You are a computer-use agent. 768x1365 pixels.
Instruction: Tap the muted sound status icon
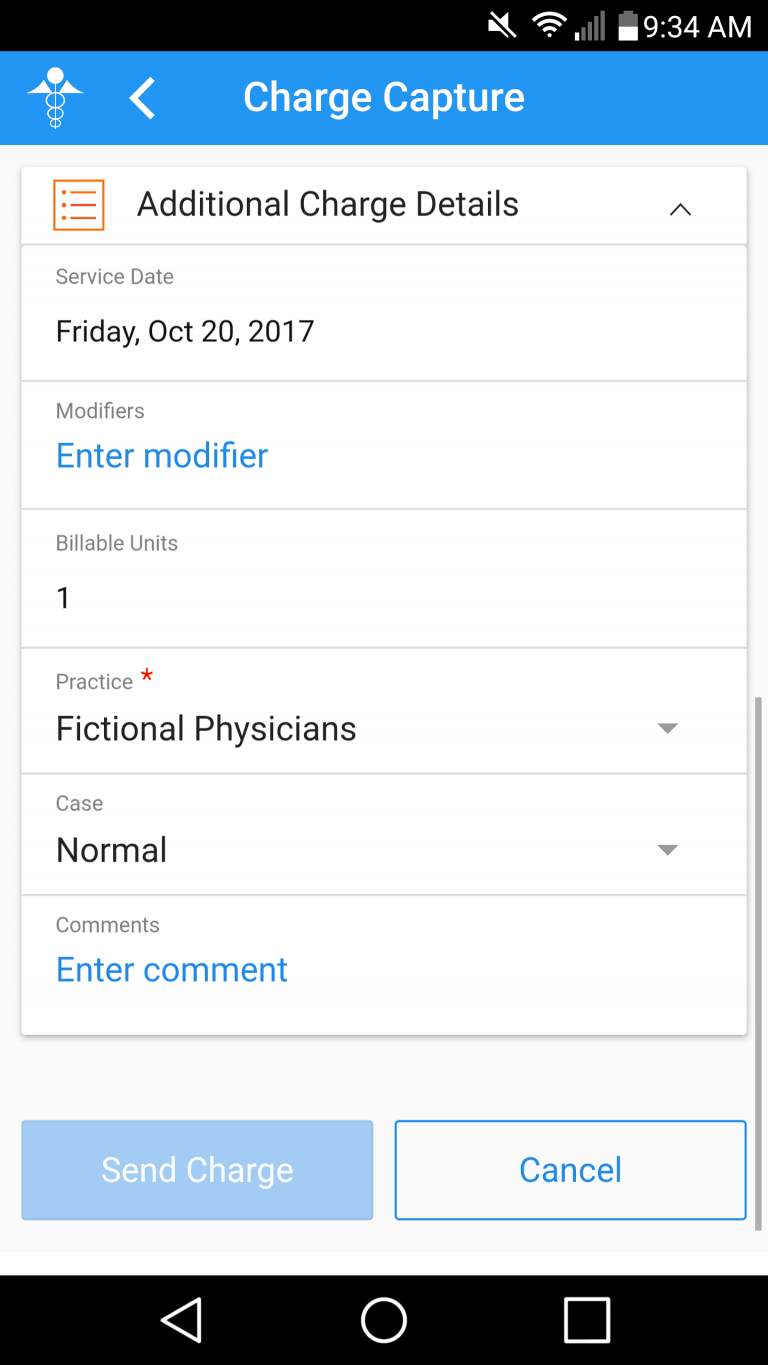click(502, 26)
